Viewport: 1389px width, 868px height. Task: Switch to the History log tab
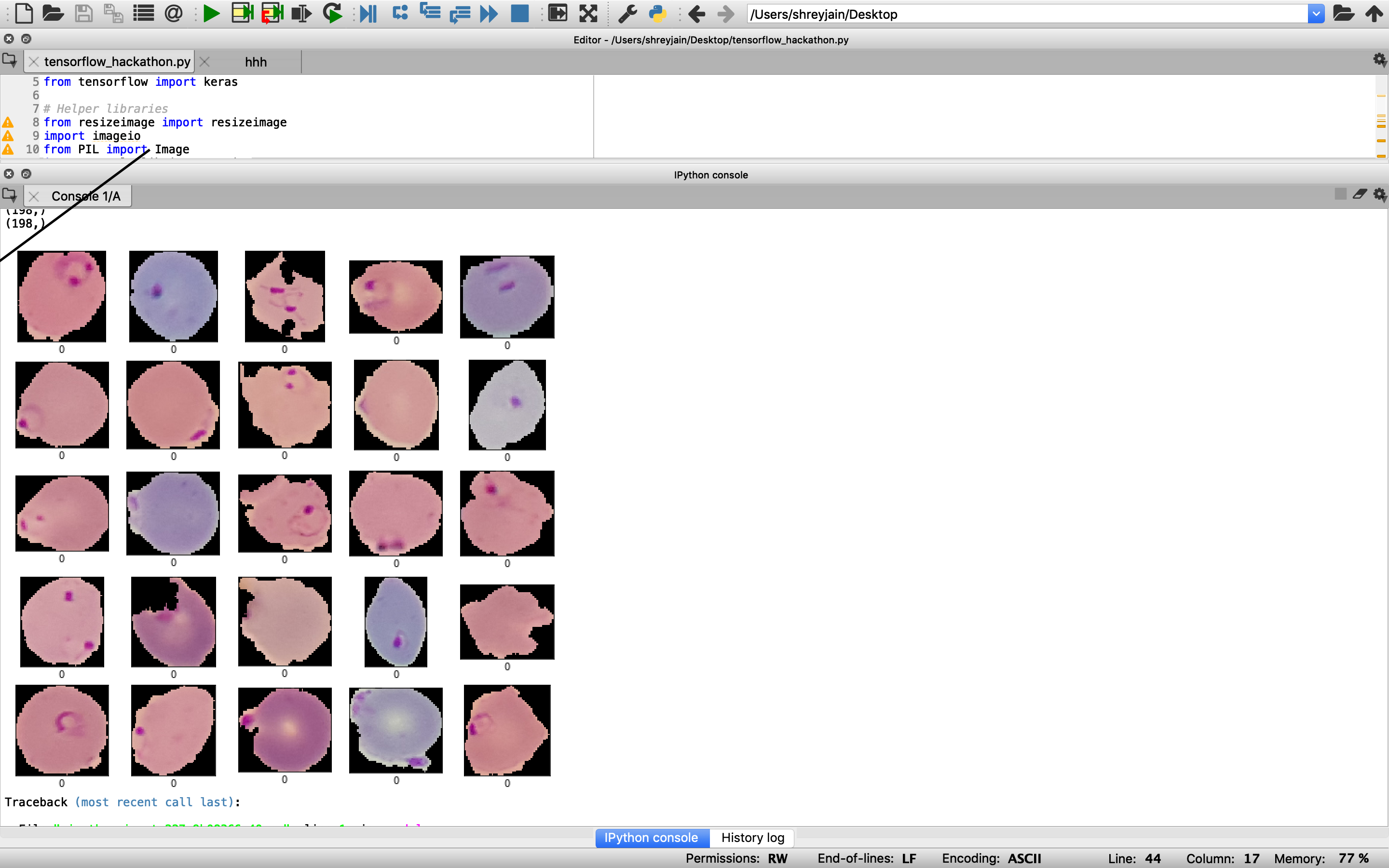(752, 838)
